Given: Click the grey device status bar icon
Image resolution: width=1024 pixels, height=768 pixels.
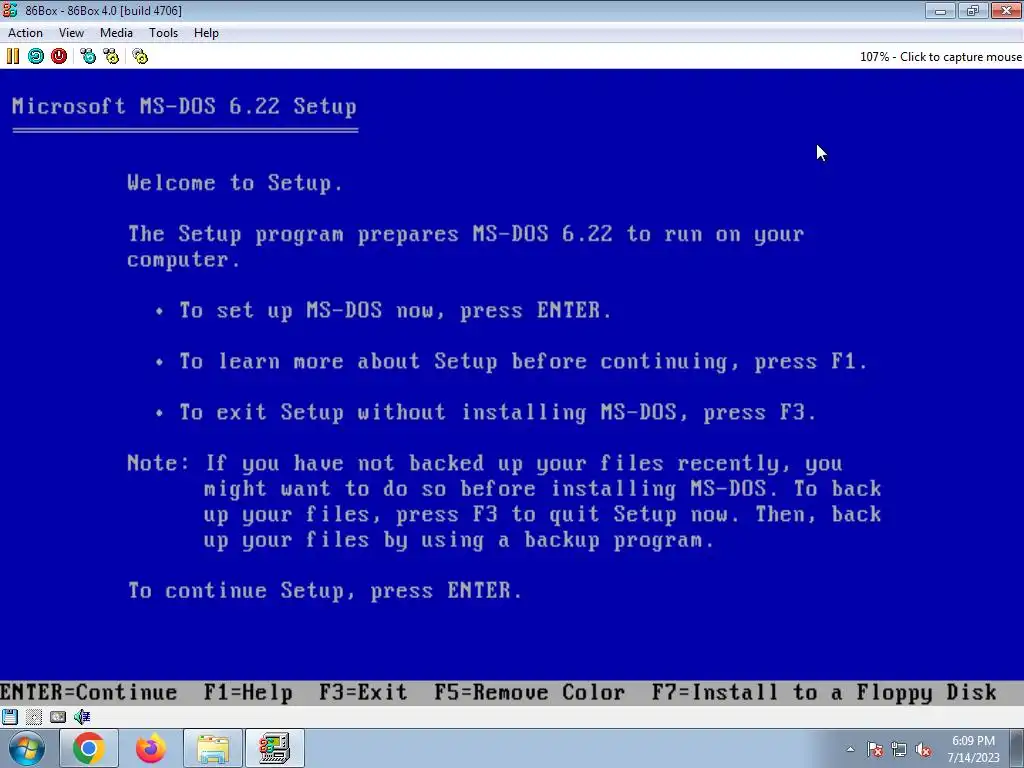Looking at the screenshot, I should click(x=58, y=717).
